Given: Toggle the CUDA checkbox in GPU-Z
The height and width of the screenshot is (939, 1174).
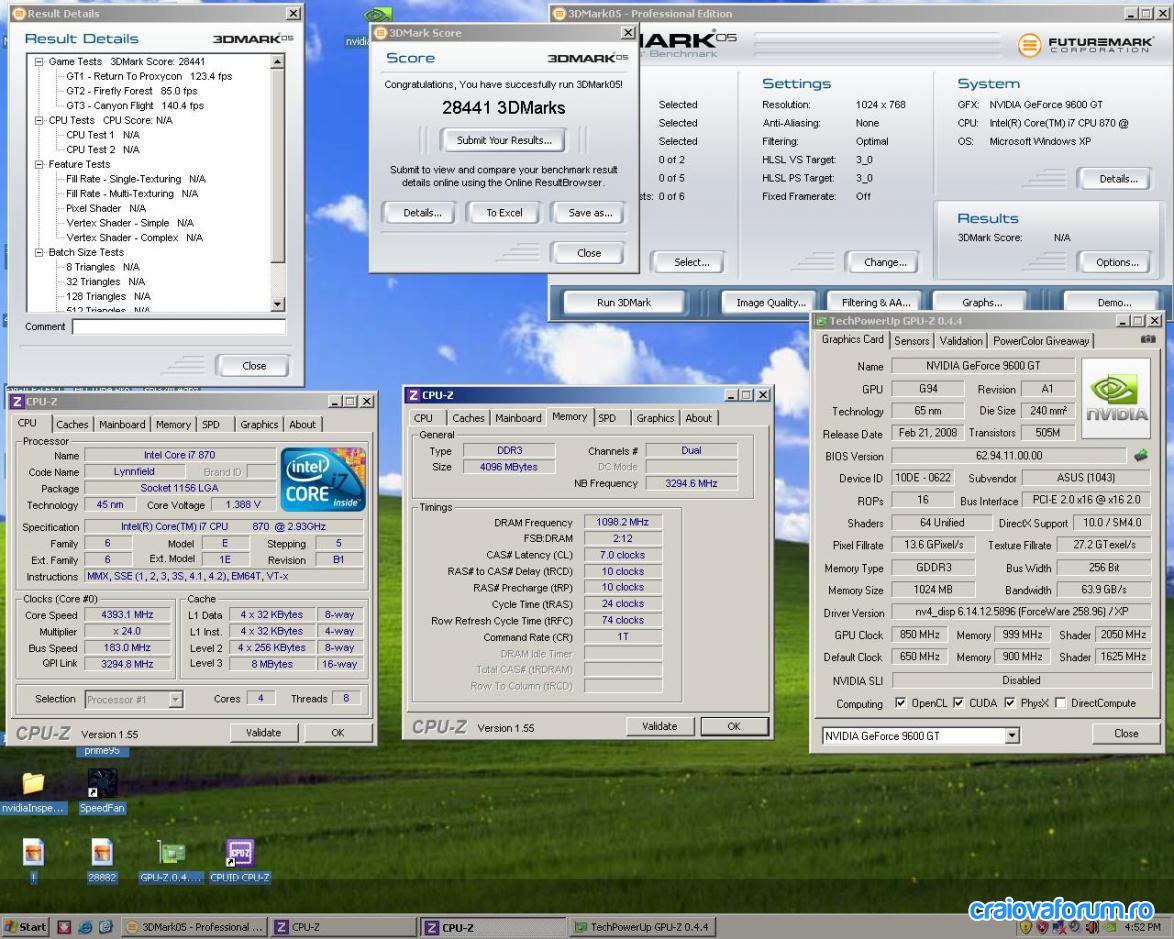Looking at the screenshot, I should coord(958,703).
